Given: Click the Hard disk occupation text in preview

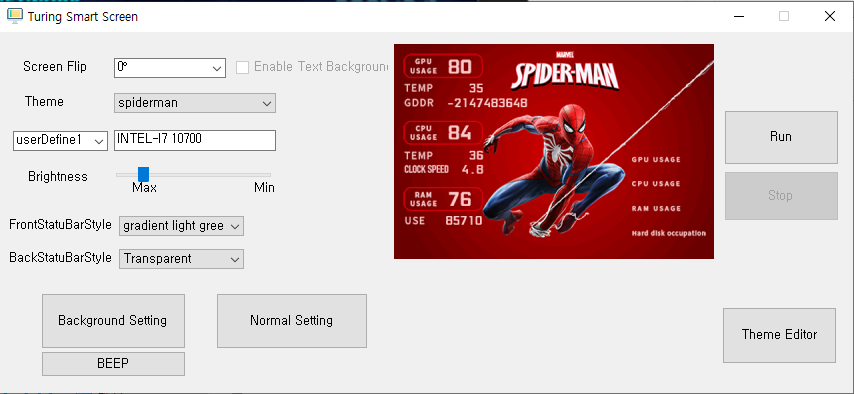Looking at the screenshot, I should point(668,233).
